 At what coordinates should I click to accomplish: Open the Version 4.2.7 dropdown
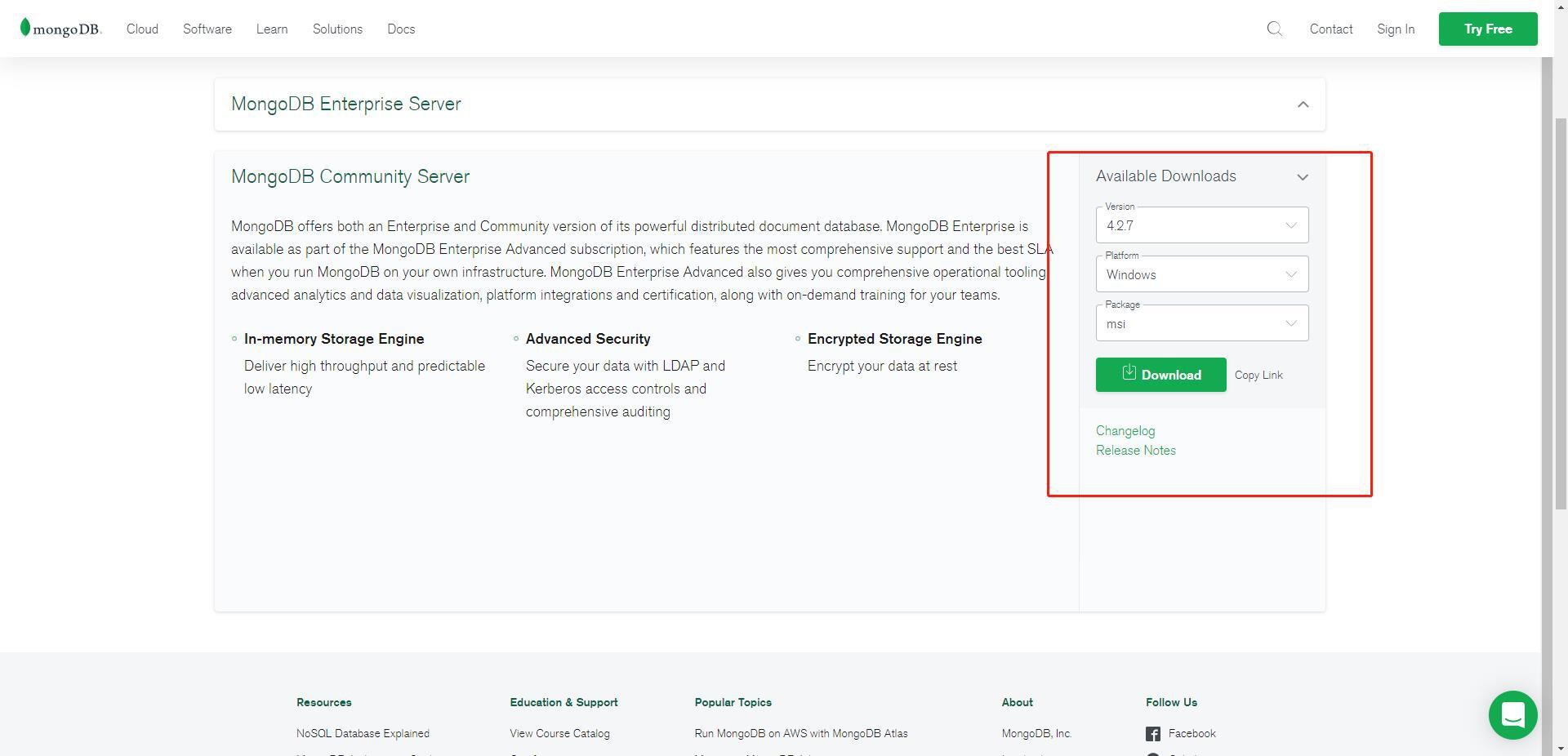1202,225
